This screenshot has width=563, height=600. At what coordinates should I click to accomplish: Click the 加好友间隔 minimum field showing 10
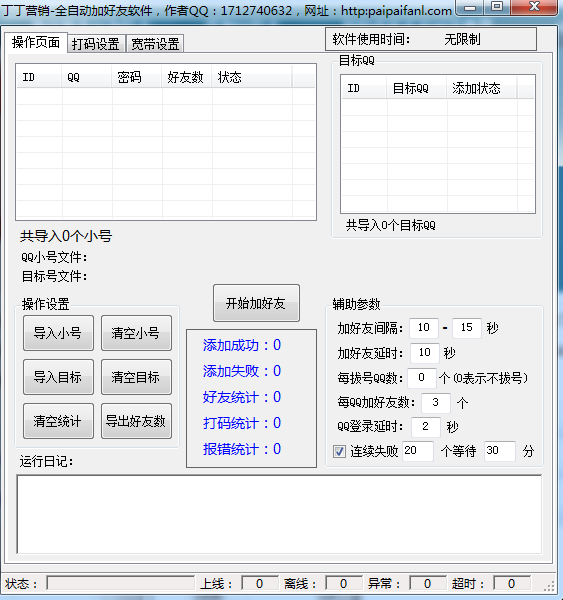[x=424, y=328]
